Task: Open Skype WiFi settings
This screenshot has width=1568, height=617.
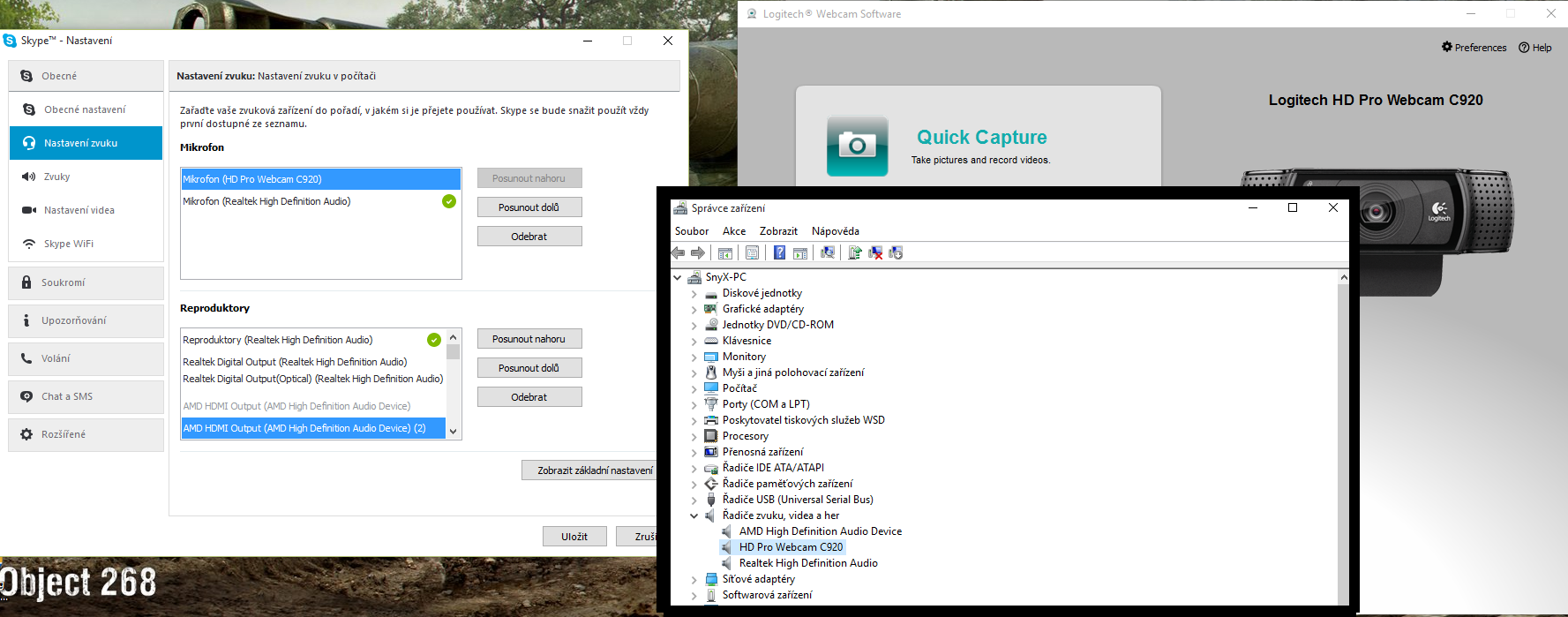Action: 86,244
